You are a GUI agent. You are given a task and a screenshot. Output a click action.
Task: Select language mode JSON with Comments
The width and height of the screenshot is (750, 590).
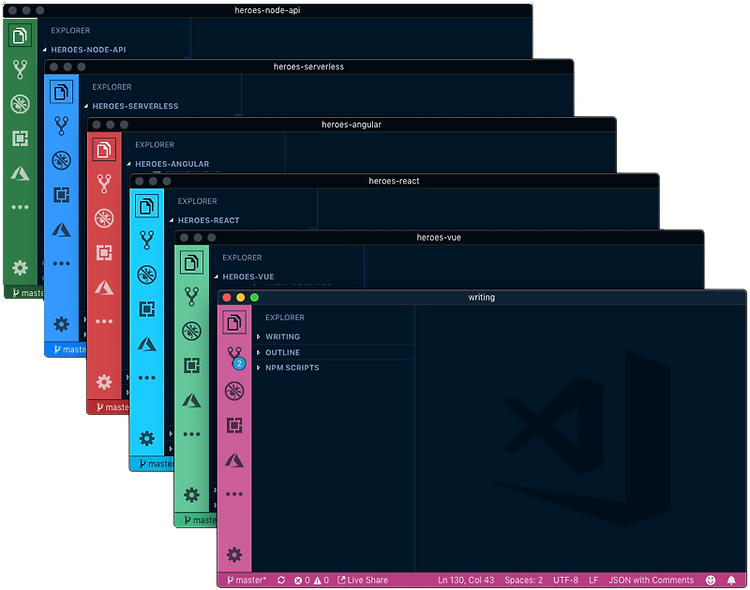[651, 580]
